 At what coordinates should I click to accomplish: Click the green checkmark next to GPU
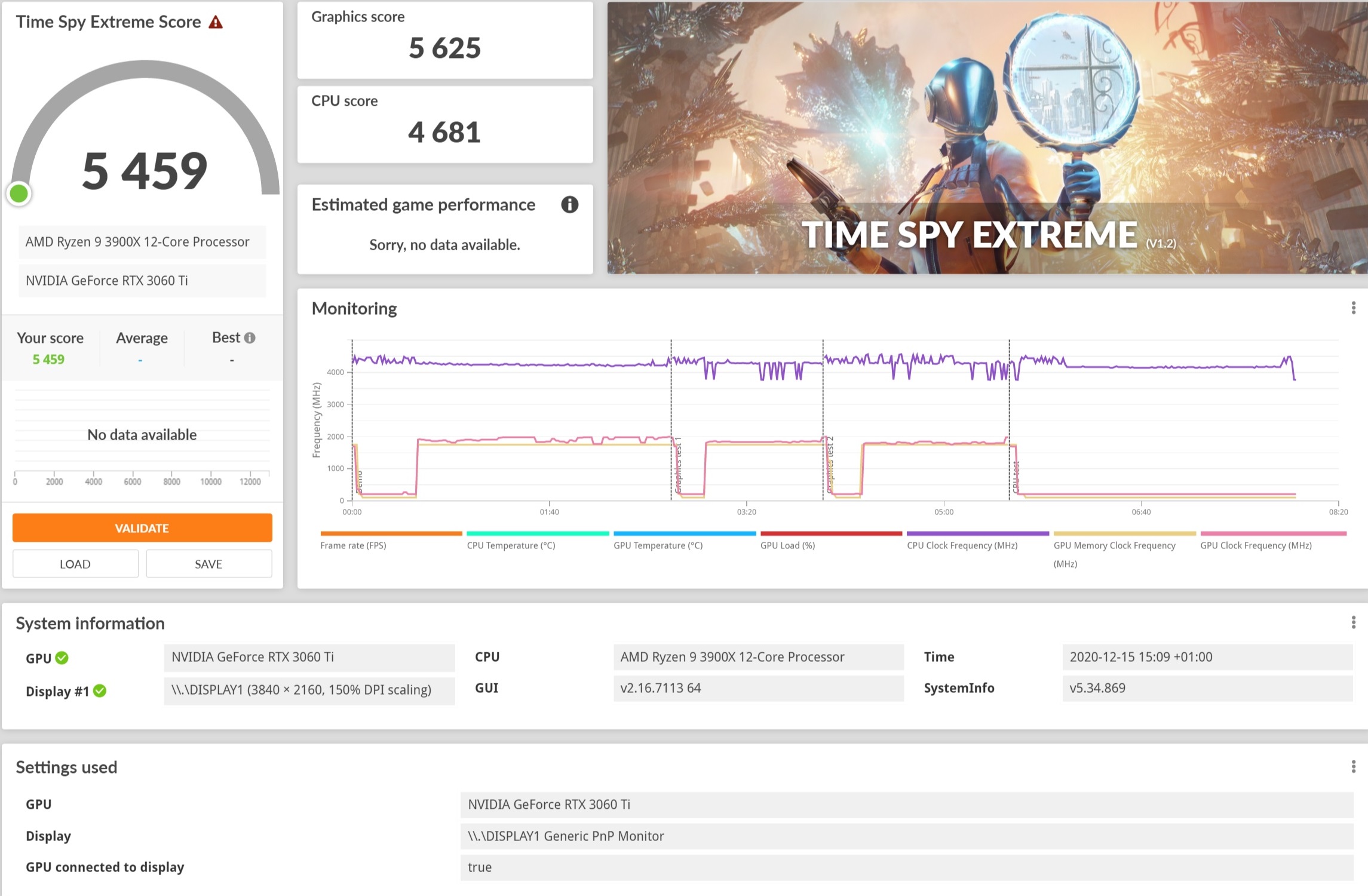click(62, 658)
